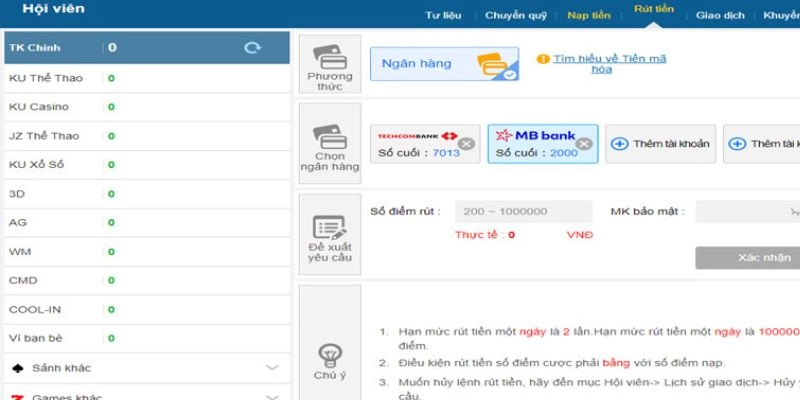Select the TK Chính account row
This screenshot has height=400, width=800.
pos(147,47)
